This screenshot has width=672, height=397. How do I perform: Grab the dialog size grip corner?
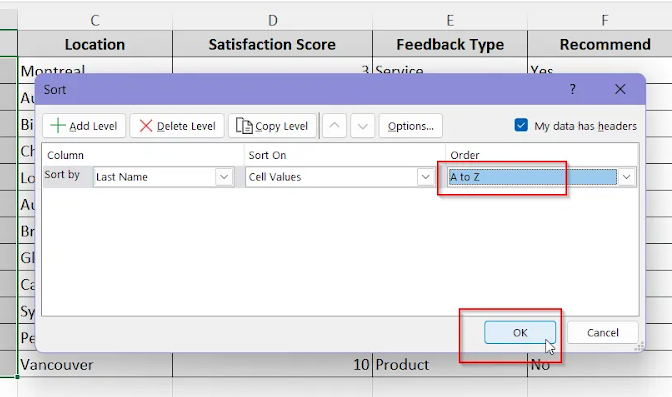click(639, 346)
